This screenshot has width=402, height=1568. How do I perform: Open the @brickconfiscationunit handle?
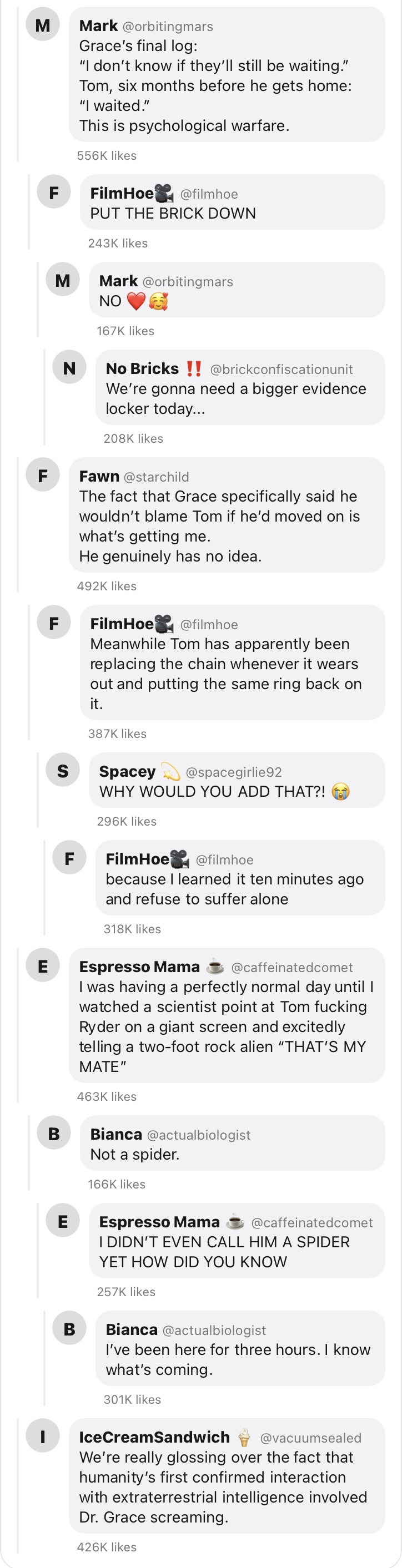click(x=282, y=370)
